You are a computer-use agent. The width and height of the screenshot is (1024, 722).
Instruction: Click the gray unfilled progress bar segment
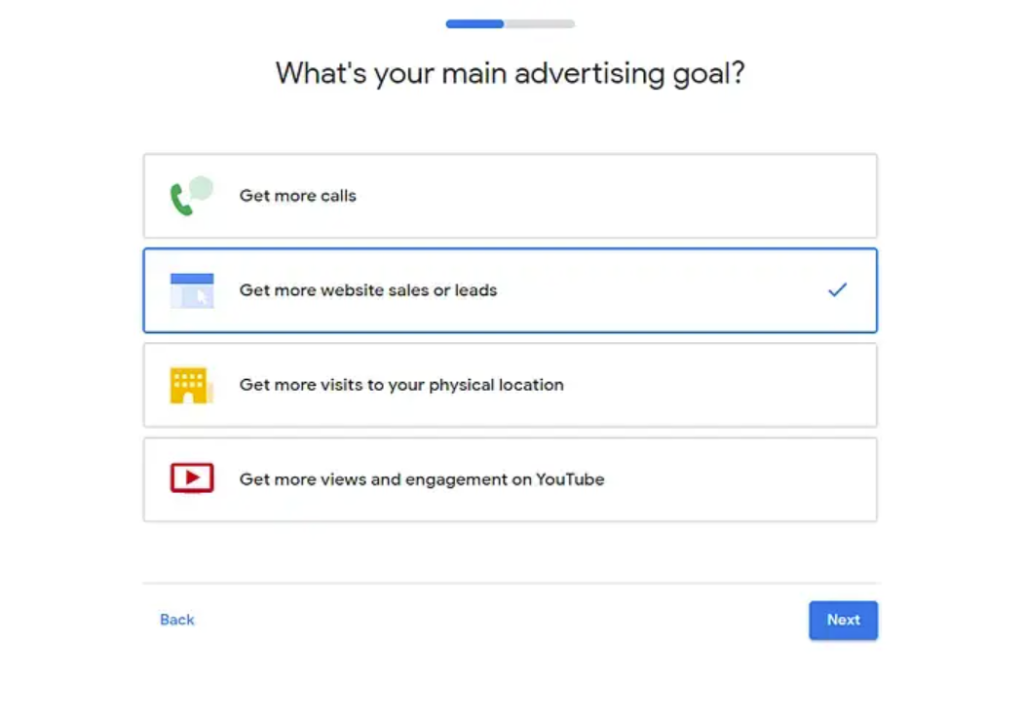pyautogui.click(x=539, y=24)
